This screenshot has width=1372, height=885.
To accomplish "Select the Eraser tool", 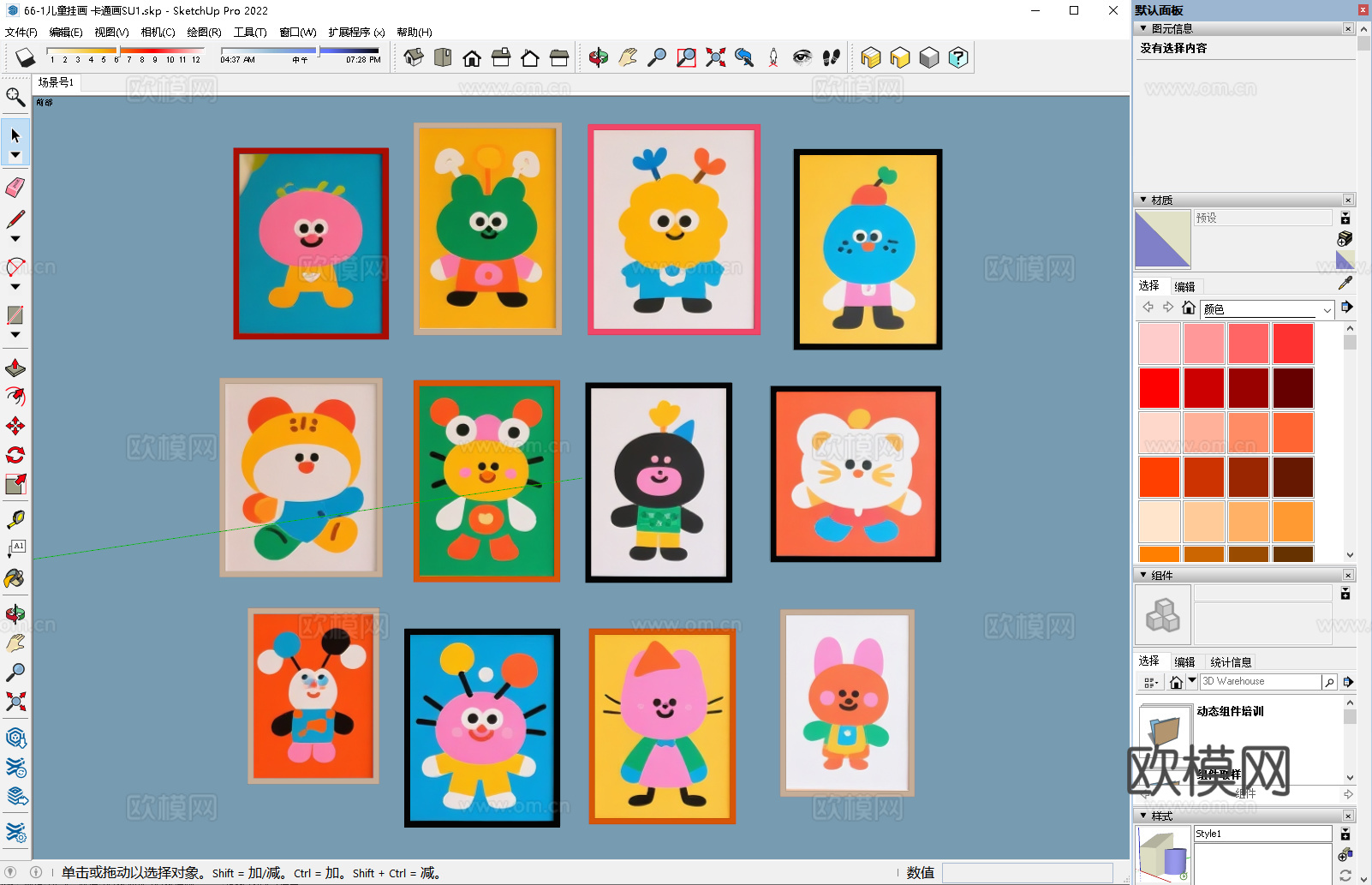I will (x=15, y=188).
